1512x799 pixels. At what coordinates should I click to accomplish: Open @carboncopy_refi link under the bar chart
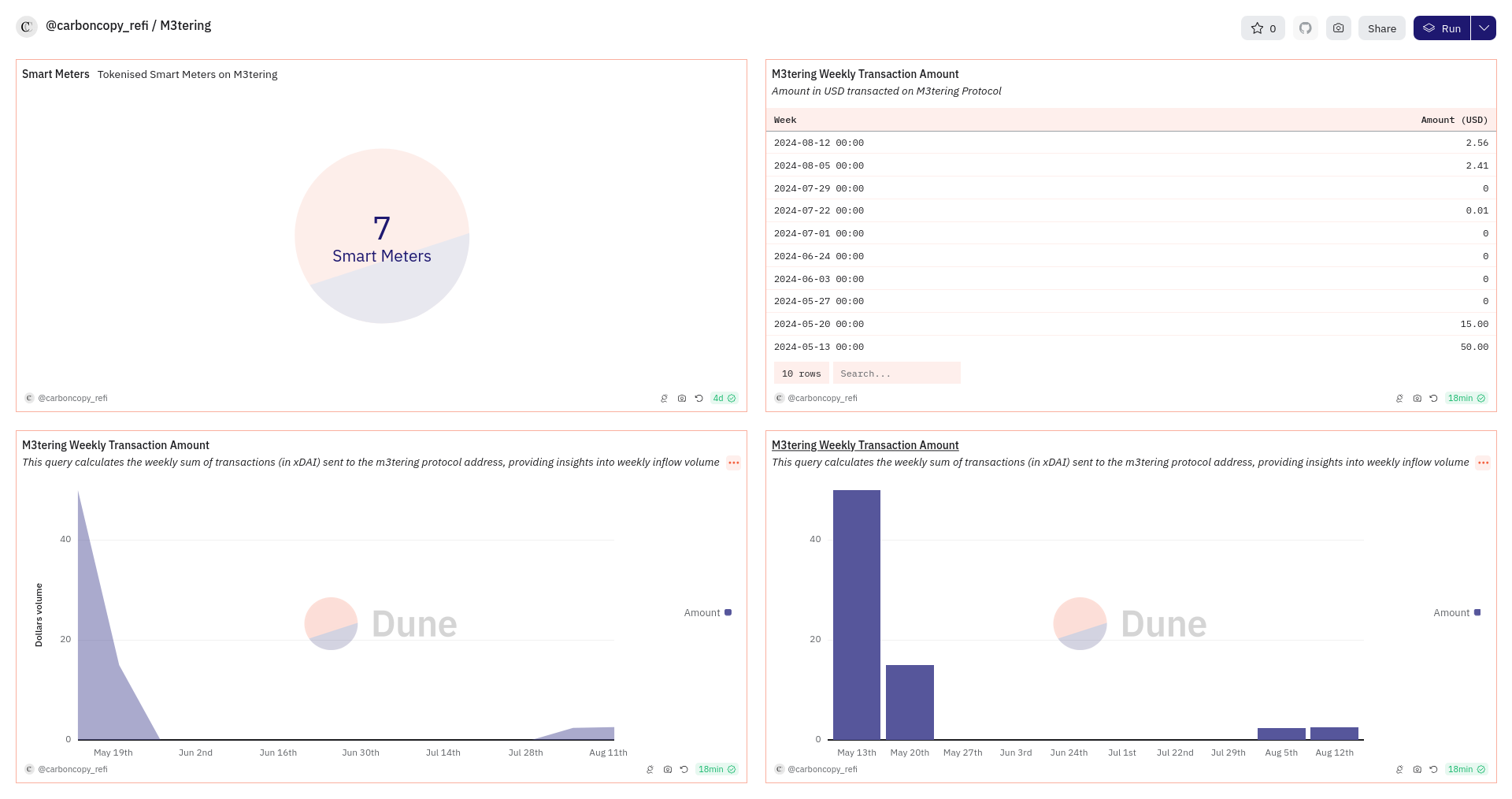[x=822, y=770]
